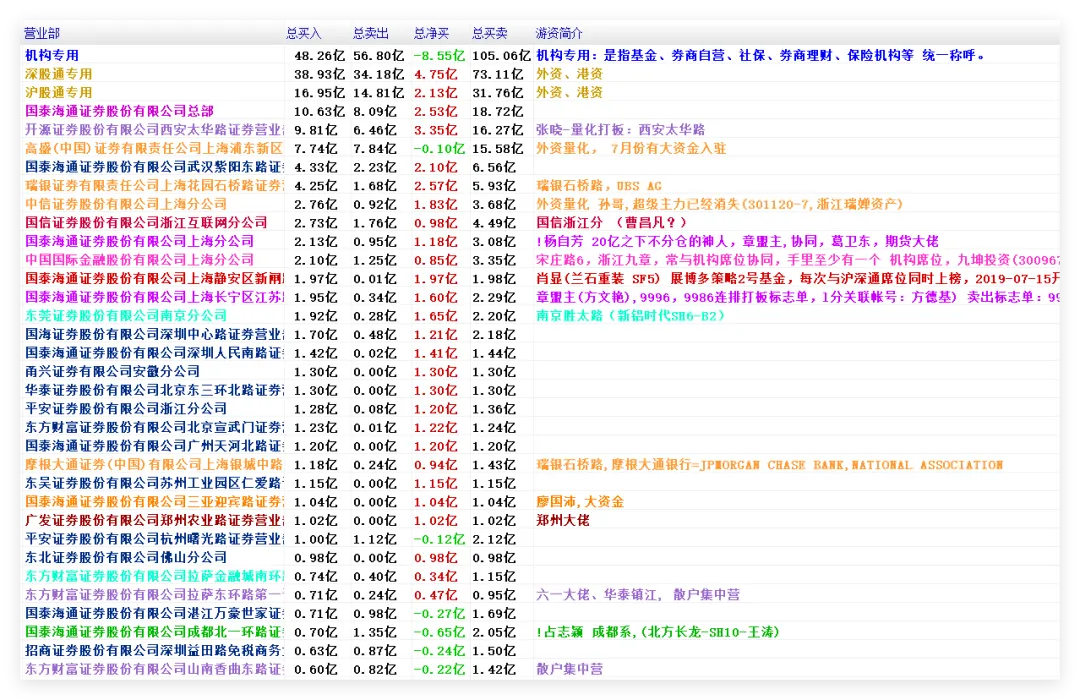
Task: Select 东方财富证券 拉萨金融城南环 branch
Action: tap(154, 576)
